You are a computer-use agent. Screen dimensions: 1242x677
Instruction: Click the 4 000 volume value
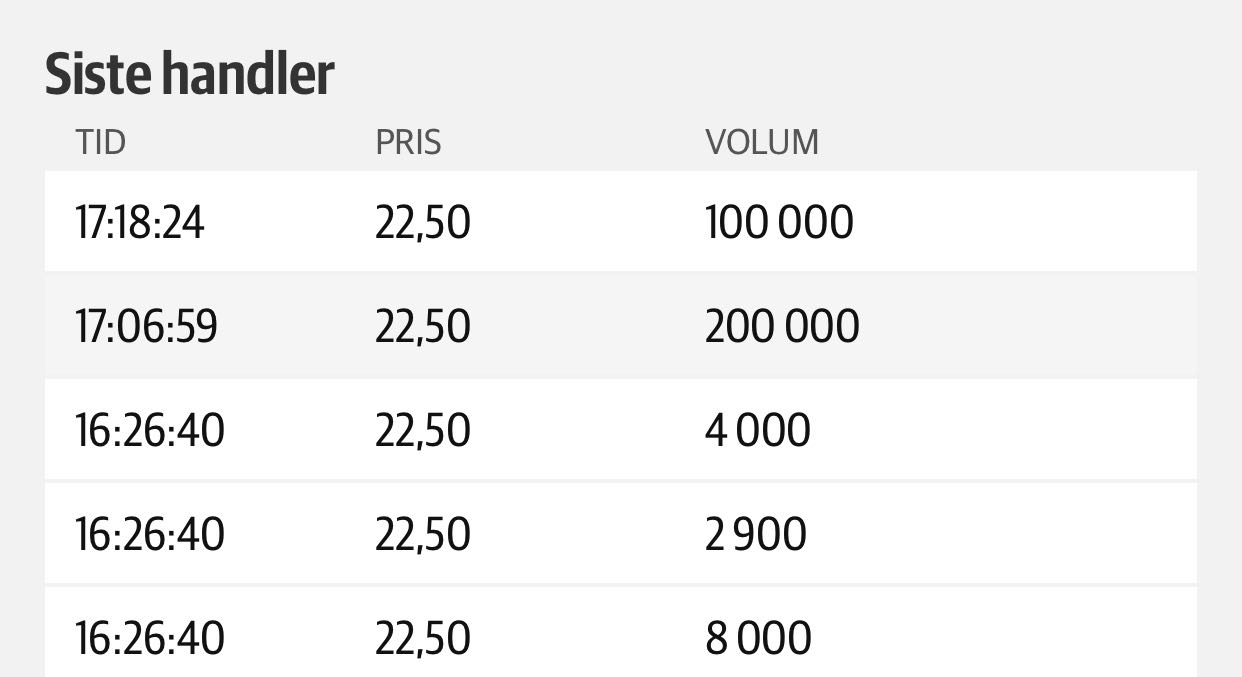click(x=758, y=430)
